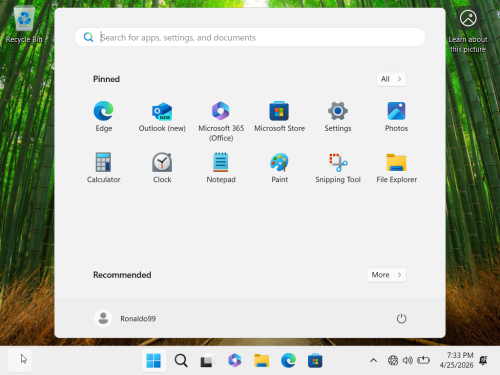Open the speaker volume tray icon

407,360
